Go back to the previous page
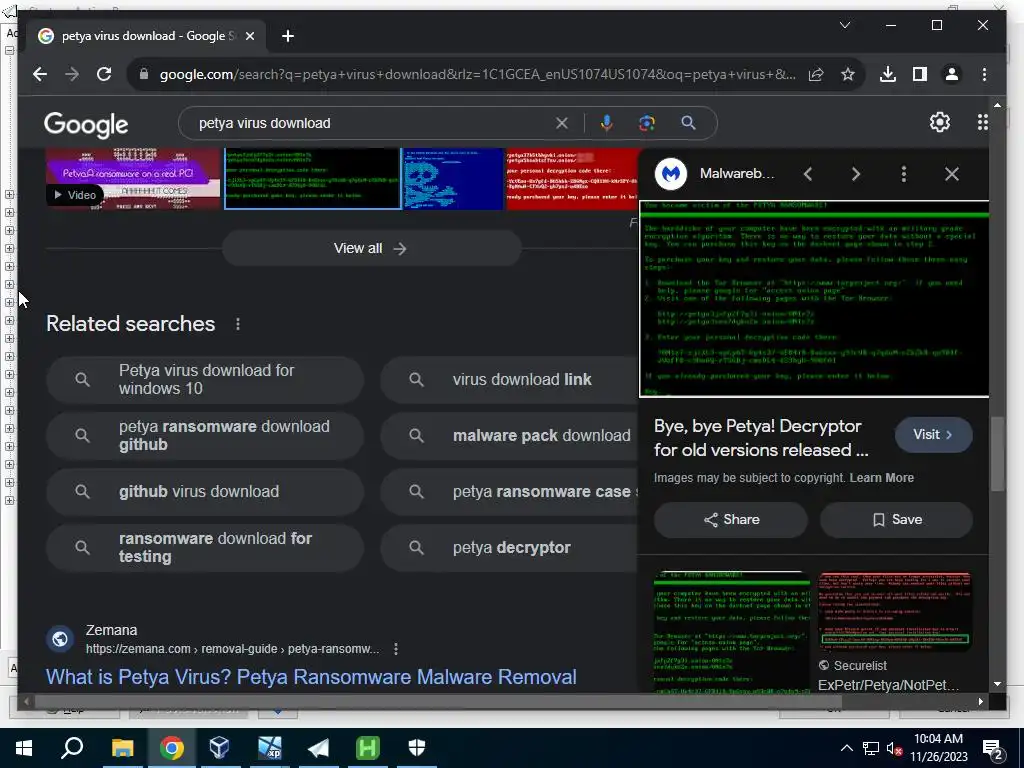The image size is (1024, 768). coord(40,74)
